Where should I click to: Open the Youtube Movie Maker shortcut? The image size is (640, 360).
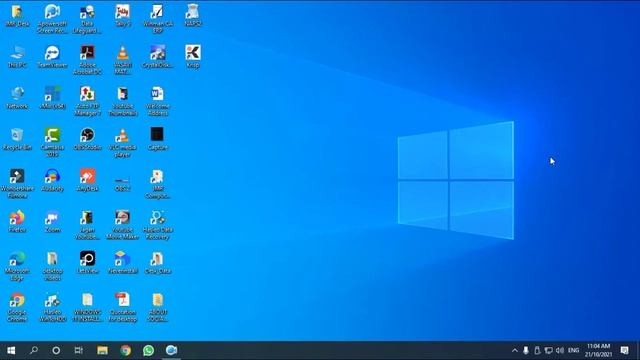coord(122,225)
